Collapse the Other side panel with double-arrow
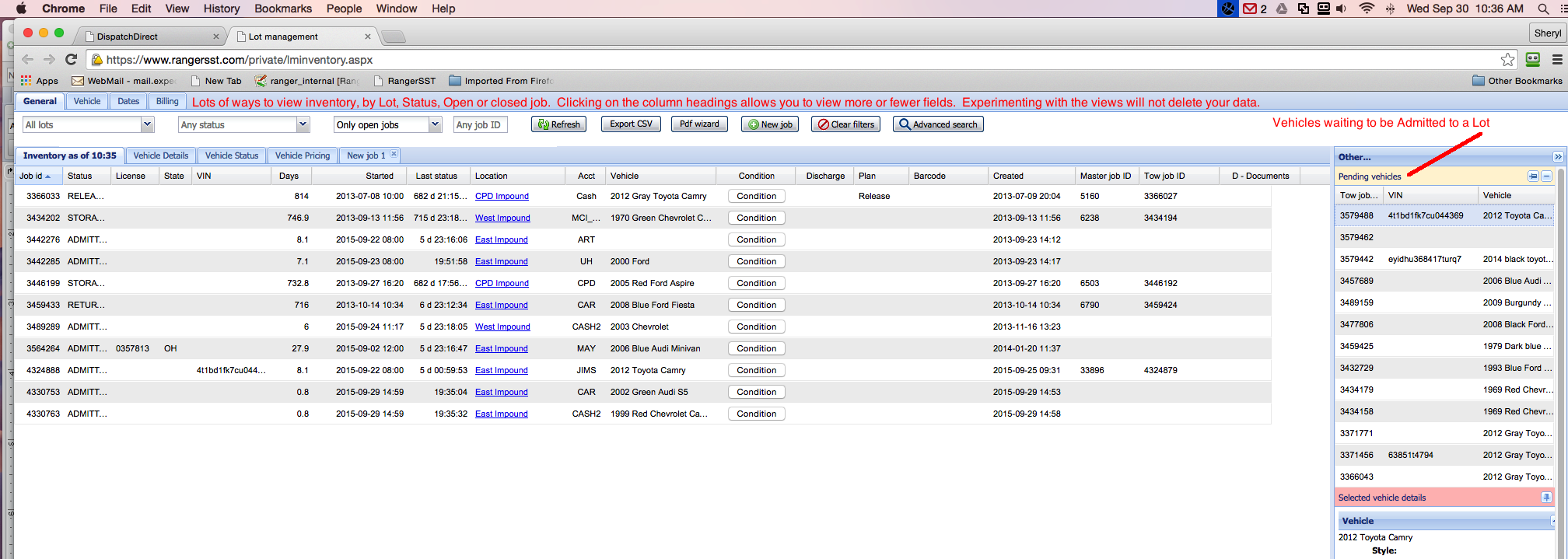The width and height of the screenshot is (1568, 559). 1558,157
